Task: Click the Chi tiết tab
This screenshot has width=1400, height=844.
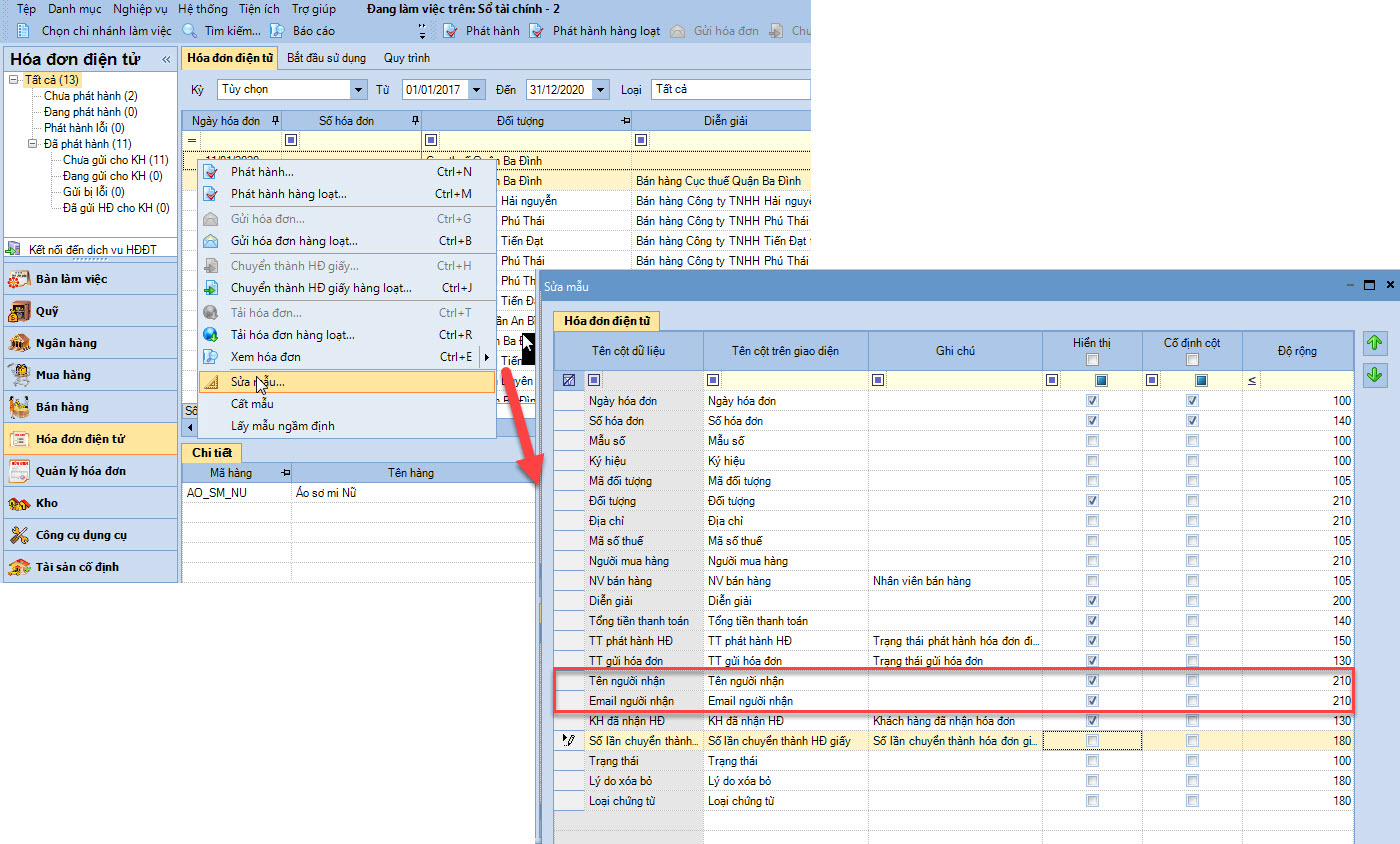Action: click(211, 453)
